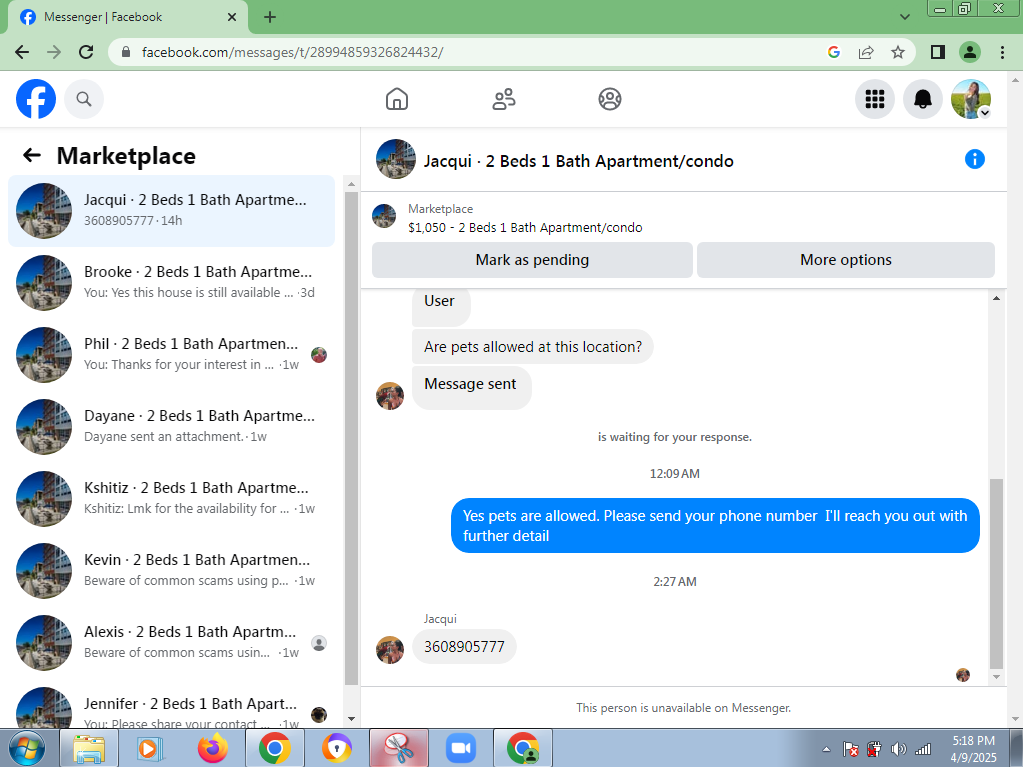Expand the tab search chevron

tap(904, 17)
